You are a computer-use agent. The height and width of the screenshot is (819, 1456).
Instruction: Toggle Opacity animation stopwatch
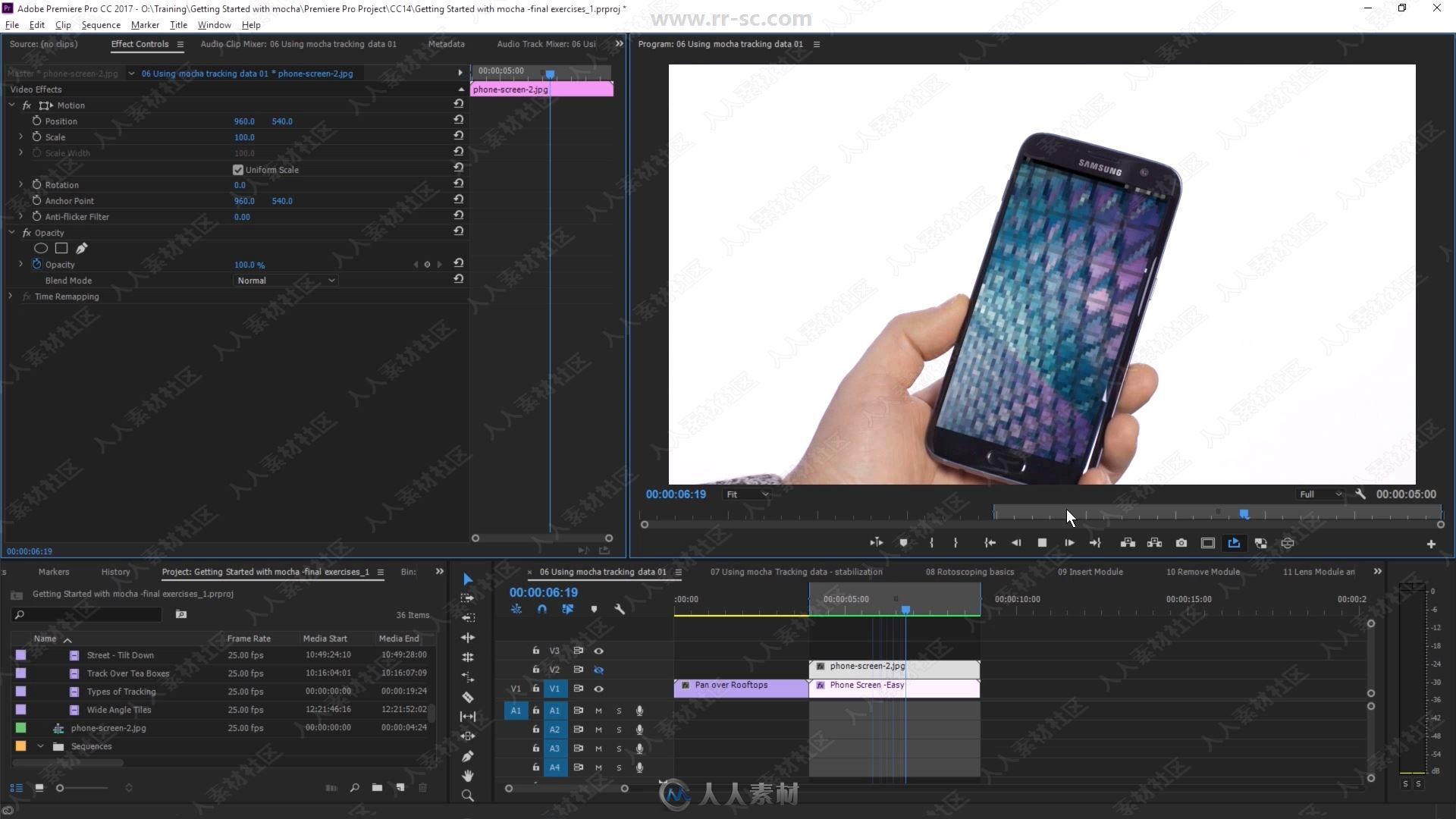pos(36,264)
